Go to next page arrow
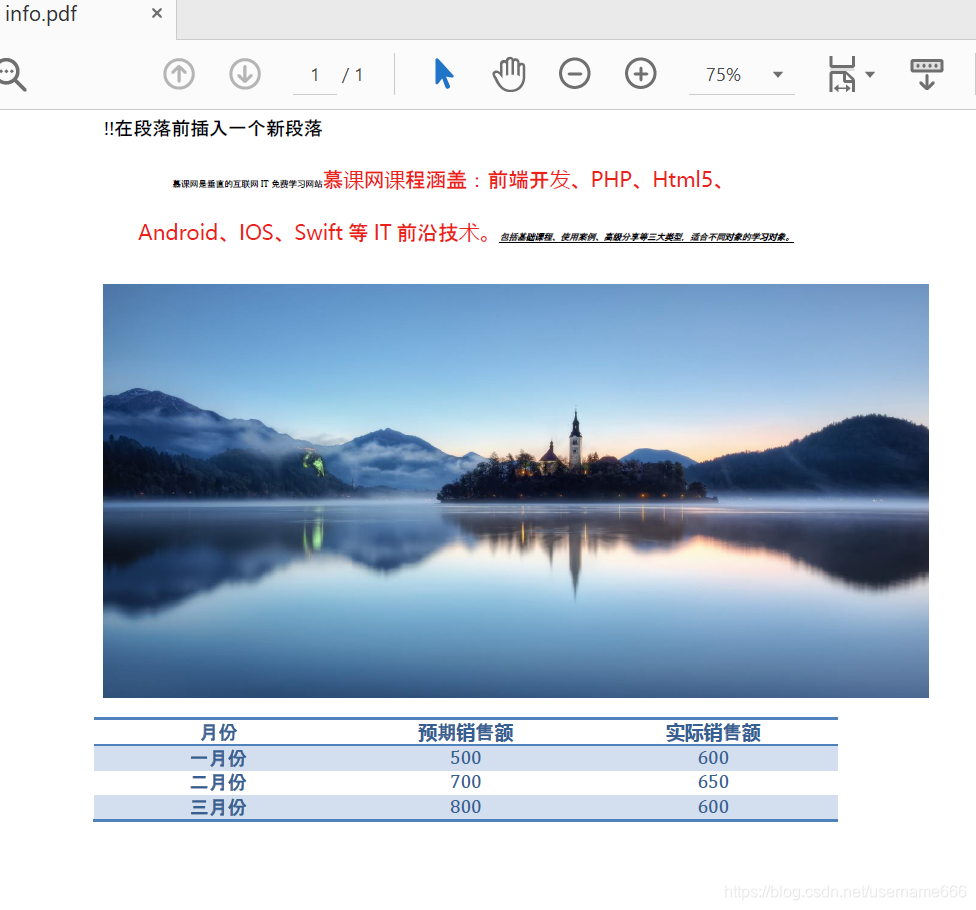Image resolution: width=976 pixels, height=910 pixels. (x=245, y=74)
